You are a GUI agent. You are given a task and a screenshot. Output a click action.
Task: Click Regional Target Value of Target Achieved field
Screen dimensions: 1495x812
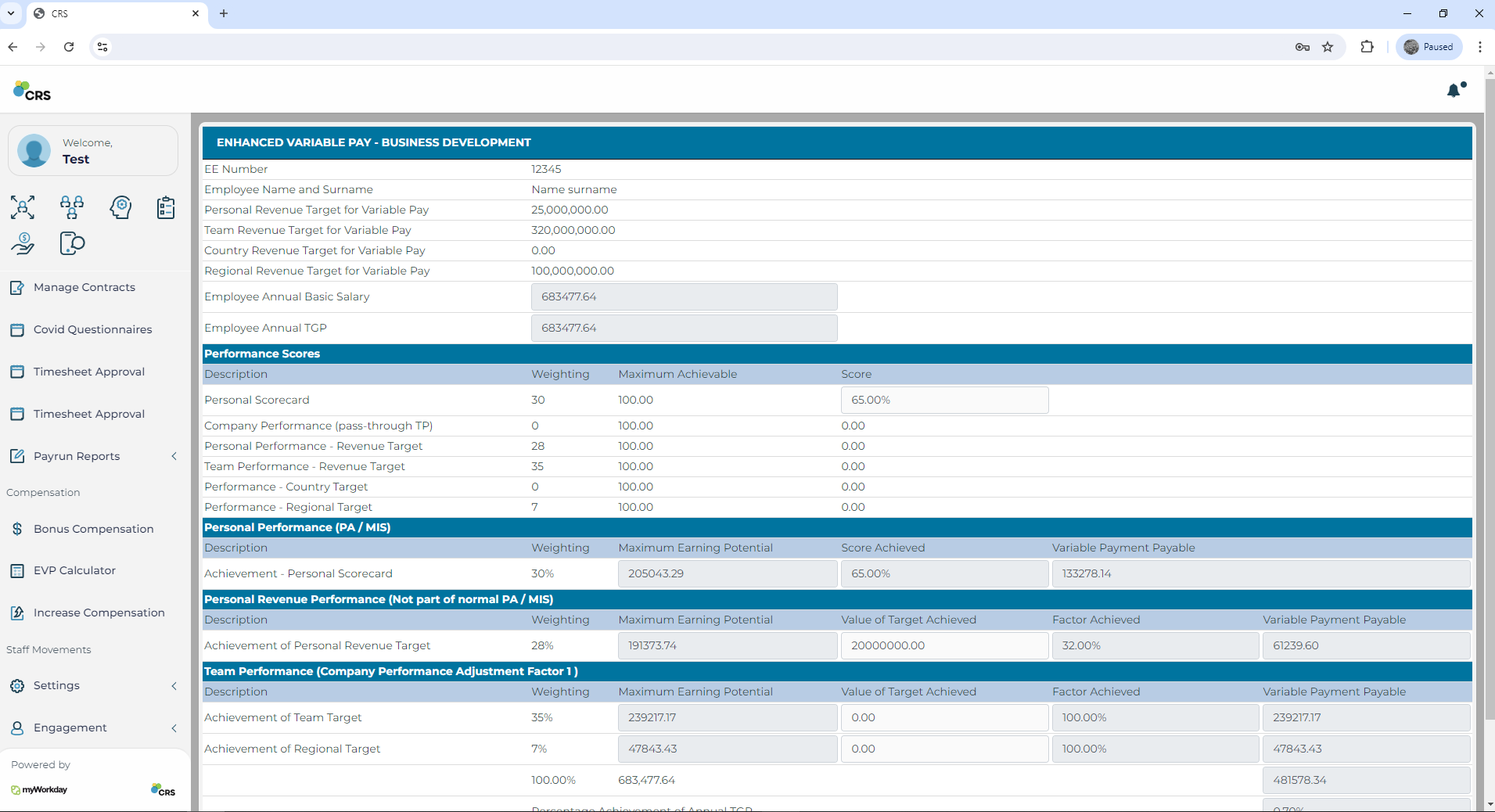tap(944, 749)
